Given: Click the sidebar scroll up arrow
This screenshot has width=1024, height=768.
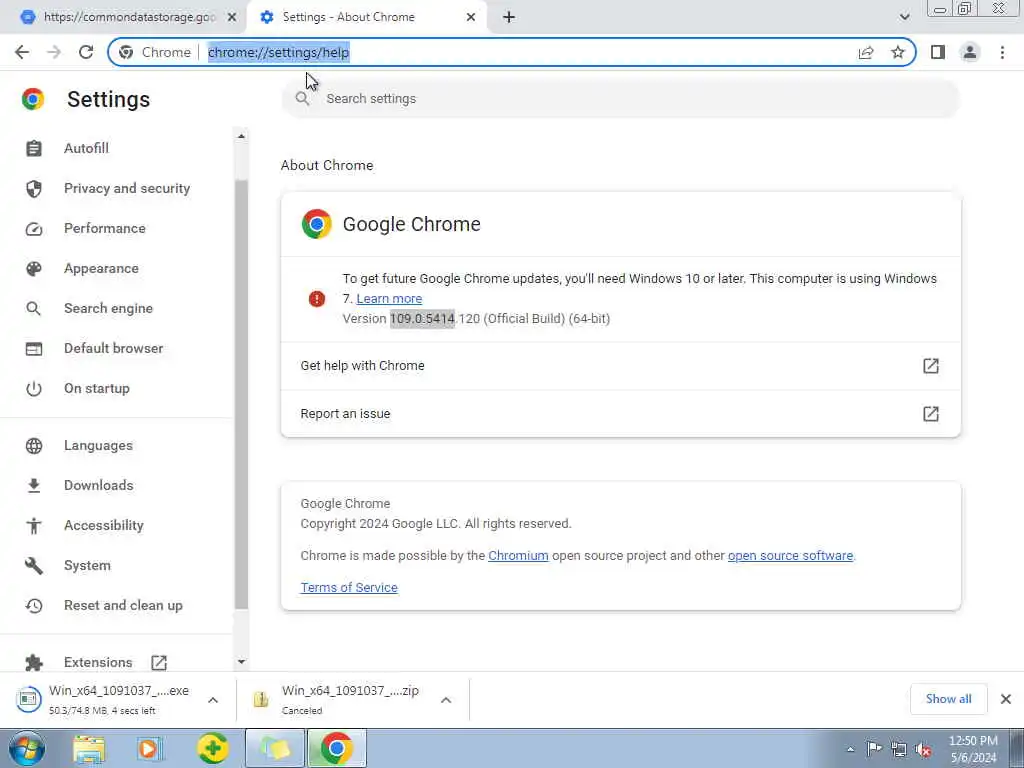Looking at the screenshot, I should [x=241, y=136].
